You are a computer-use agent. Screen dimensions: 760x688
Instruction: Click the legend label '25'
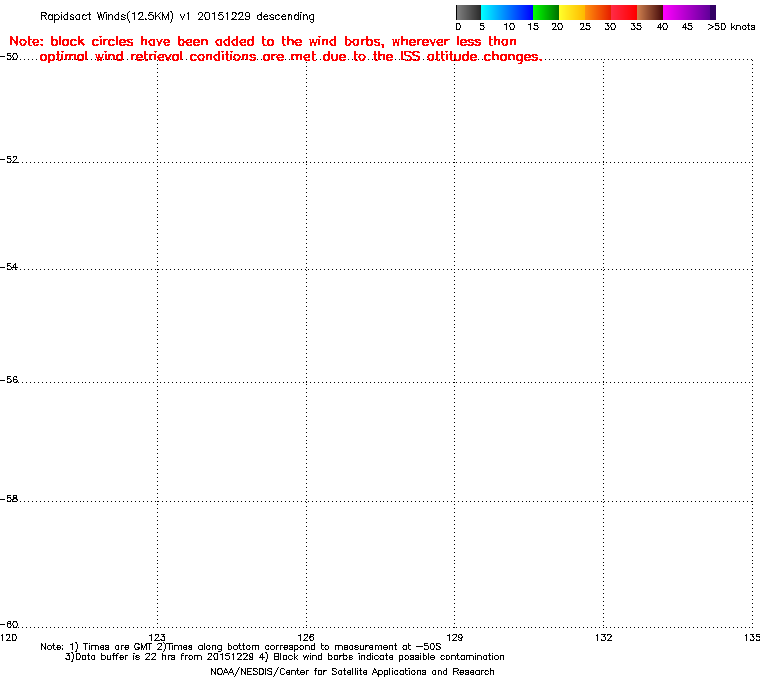pyautogui.click(x=585, y=27)
